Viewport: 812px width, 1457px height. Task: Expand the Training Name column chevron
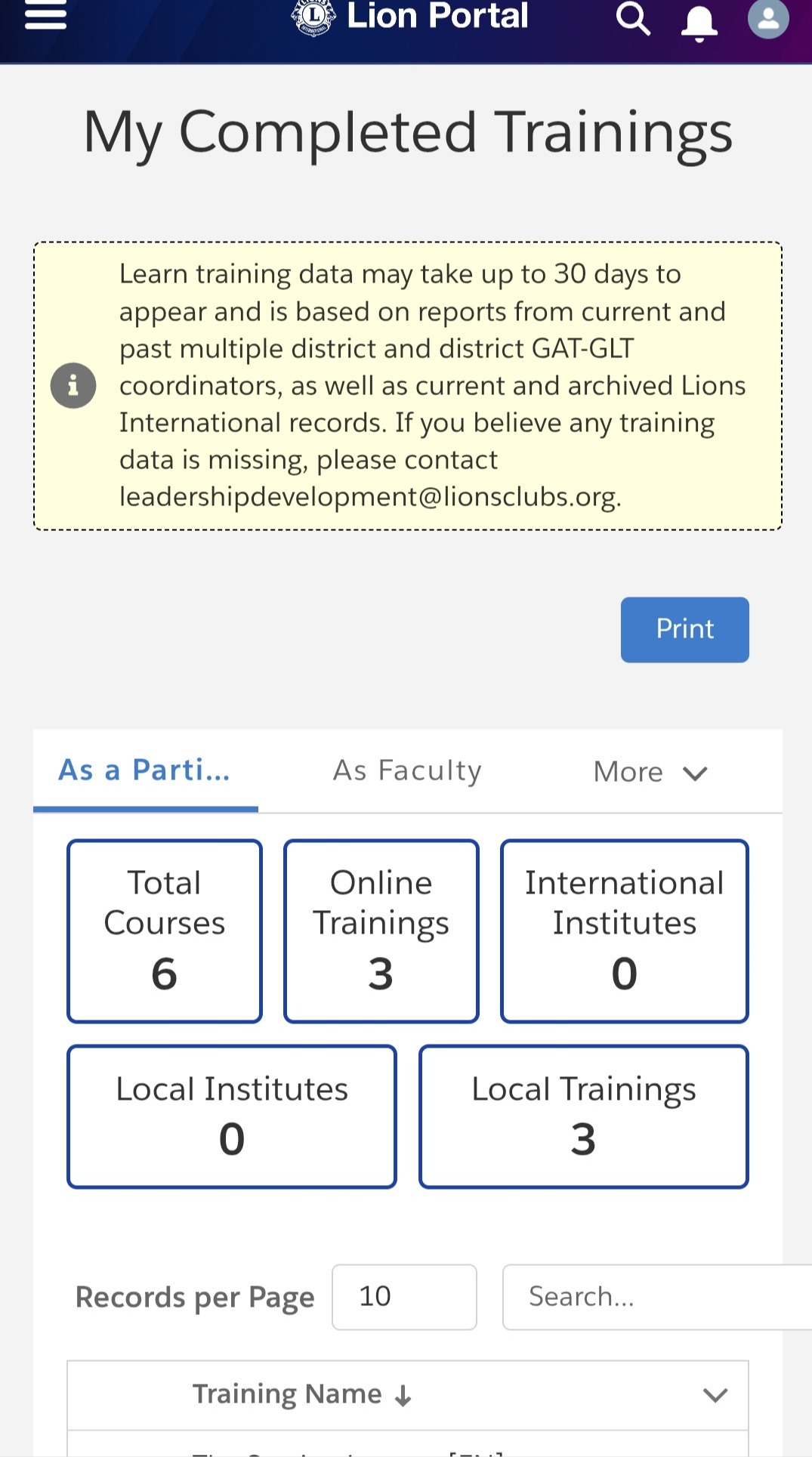click(x=715, y=1395)
